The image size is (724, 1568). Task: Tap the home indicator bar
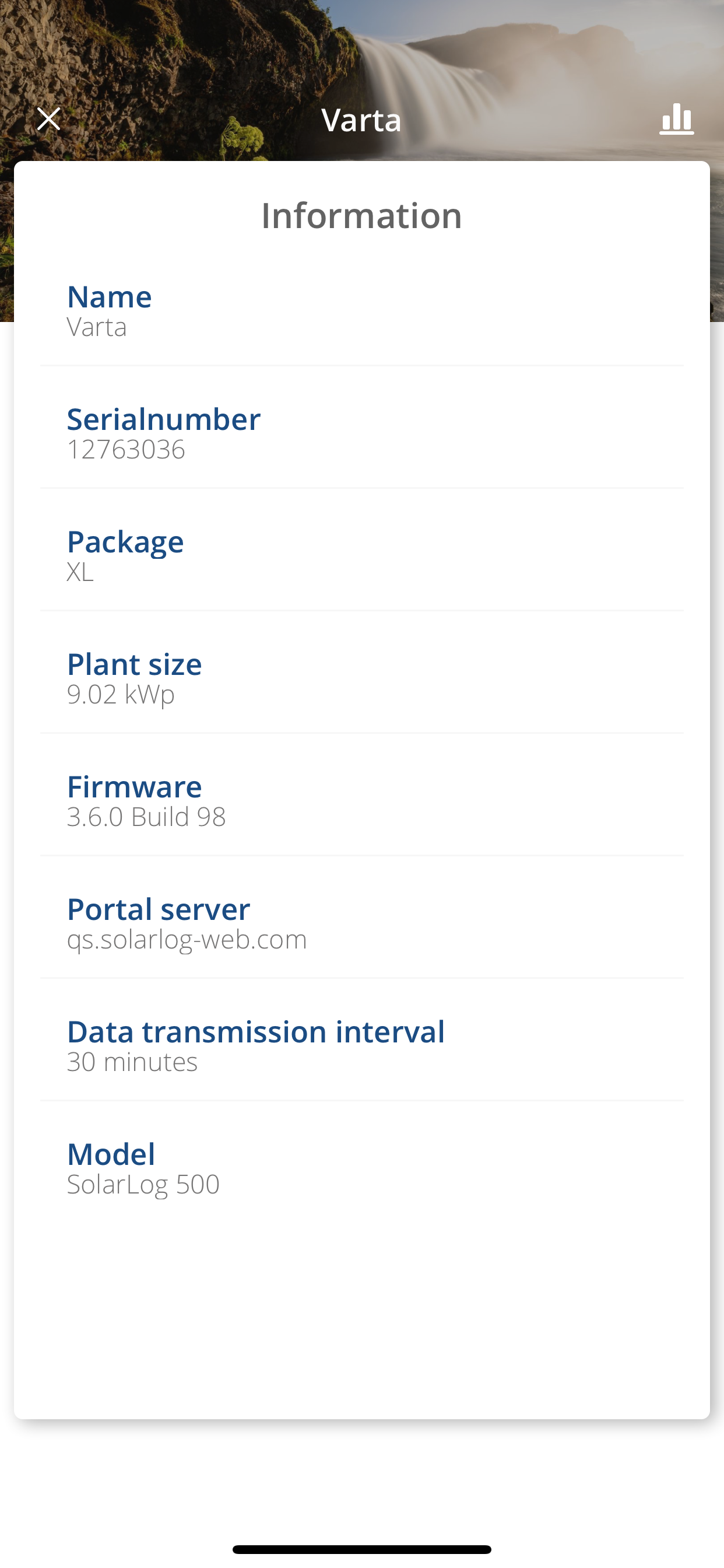click(x=361, y=1549)
